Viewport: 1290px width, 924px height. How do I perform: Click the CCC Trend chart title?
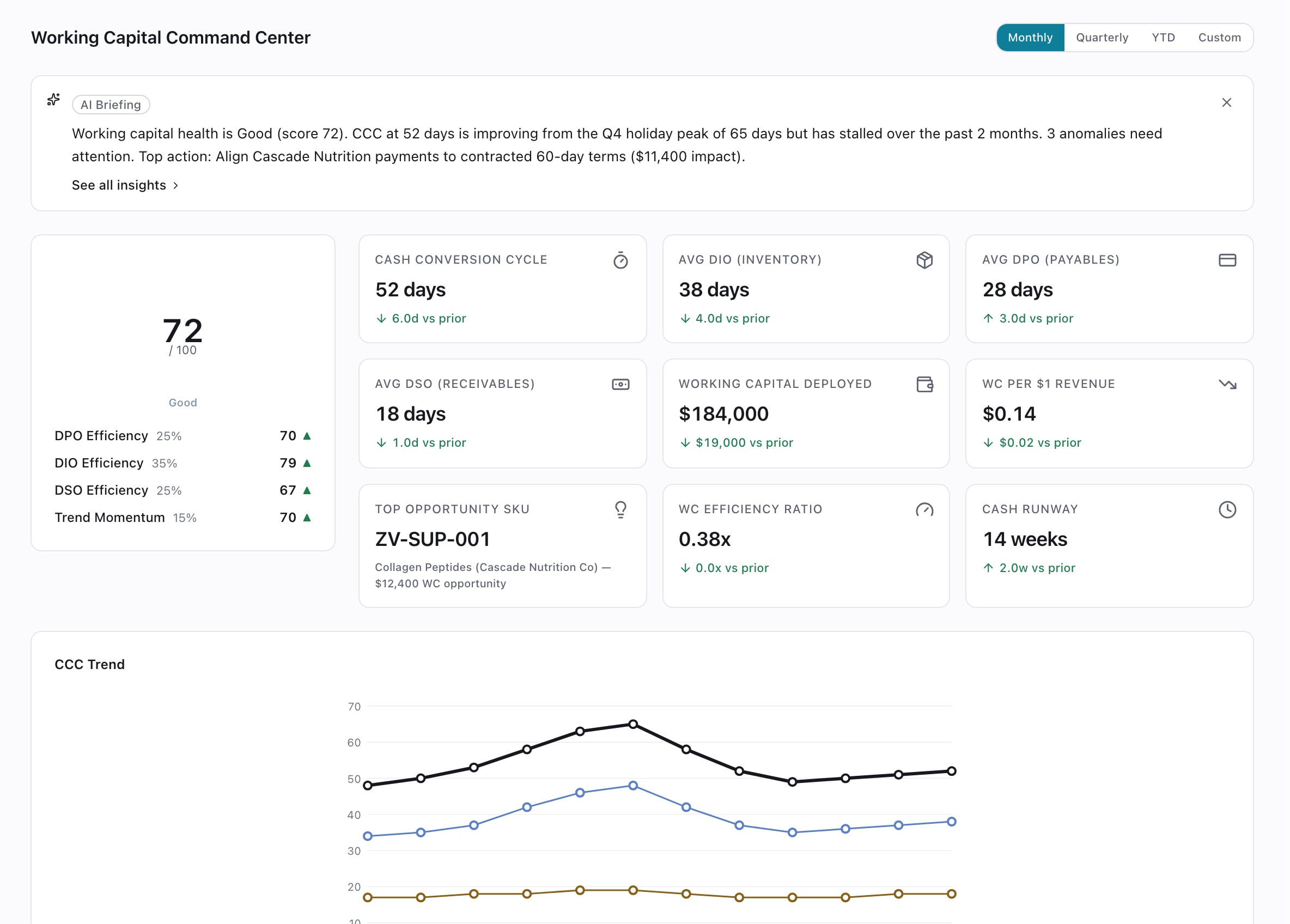pos(89,665)
